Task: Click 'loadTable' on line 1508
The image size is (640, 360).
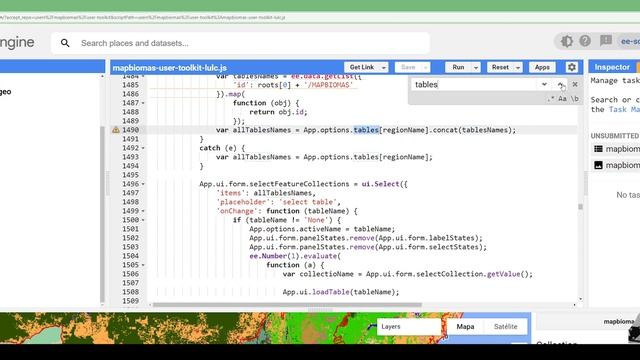Action: [331, 292]
